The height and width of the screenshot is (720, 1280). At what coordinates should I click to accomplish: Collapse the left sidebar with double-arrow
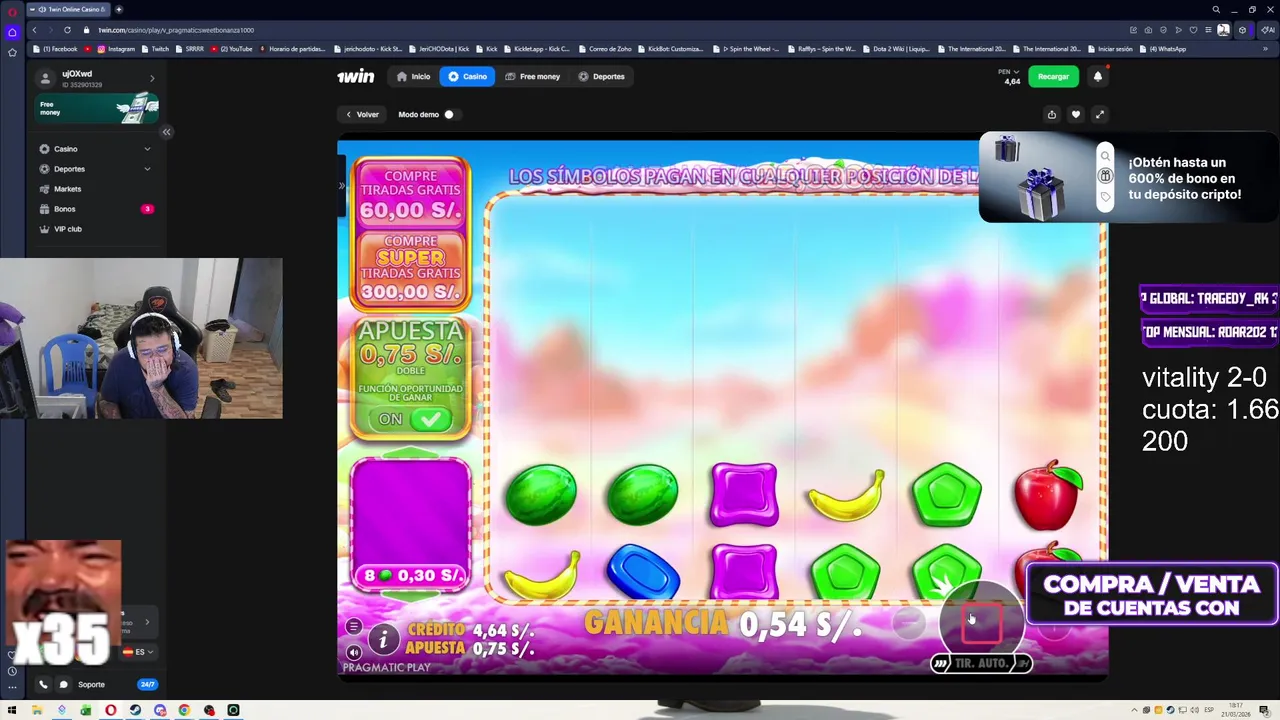coord(166,132)
